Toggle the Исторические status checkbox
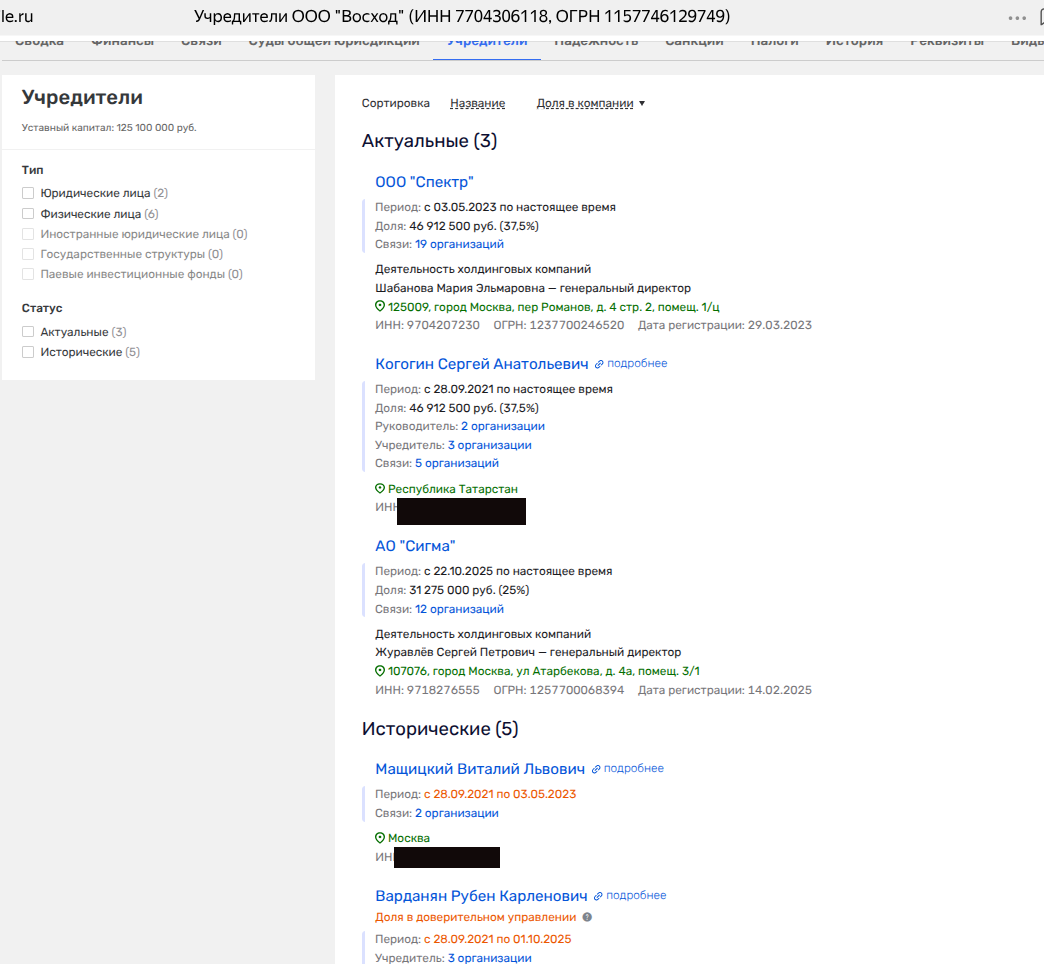The image size is (1044, 964). [28, 352]
